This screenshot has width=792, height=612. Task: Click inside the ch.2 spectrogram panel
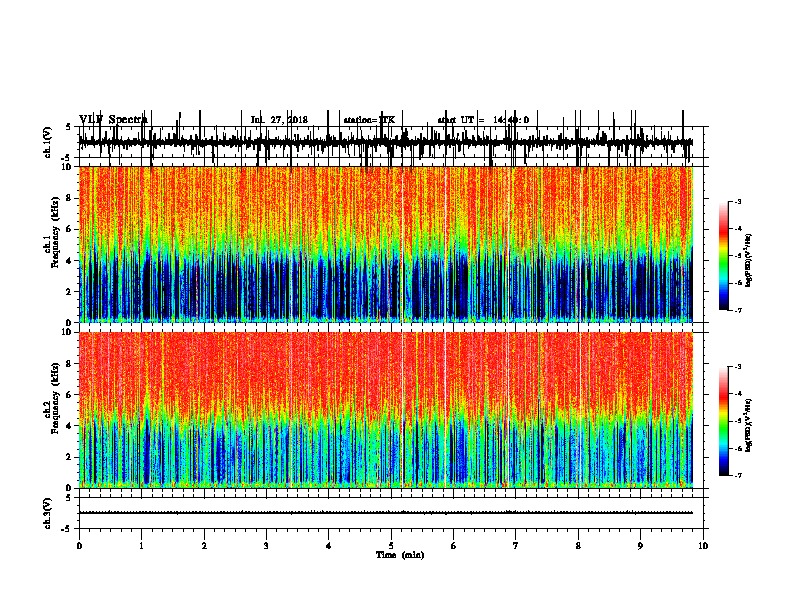click(x=385, y=410)
